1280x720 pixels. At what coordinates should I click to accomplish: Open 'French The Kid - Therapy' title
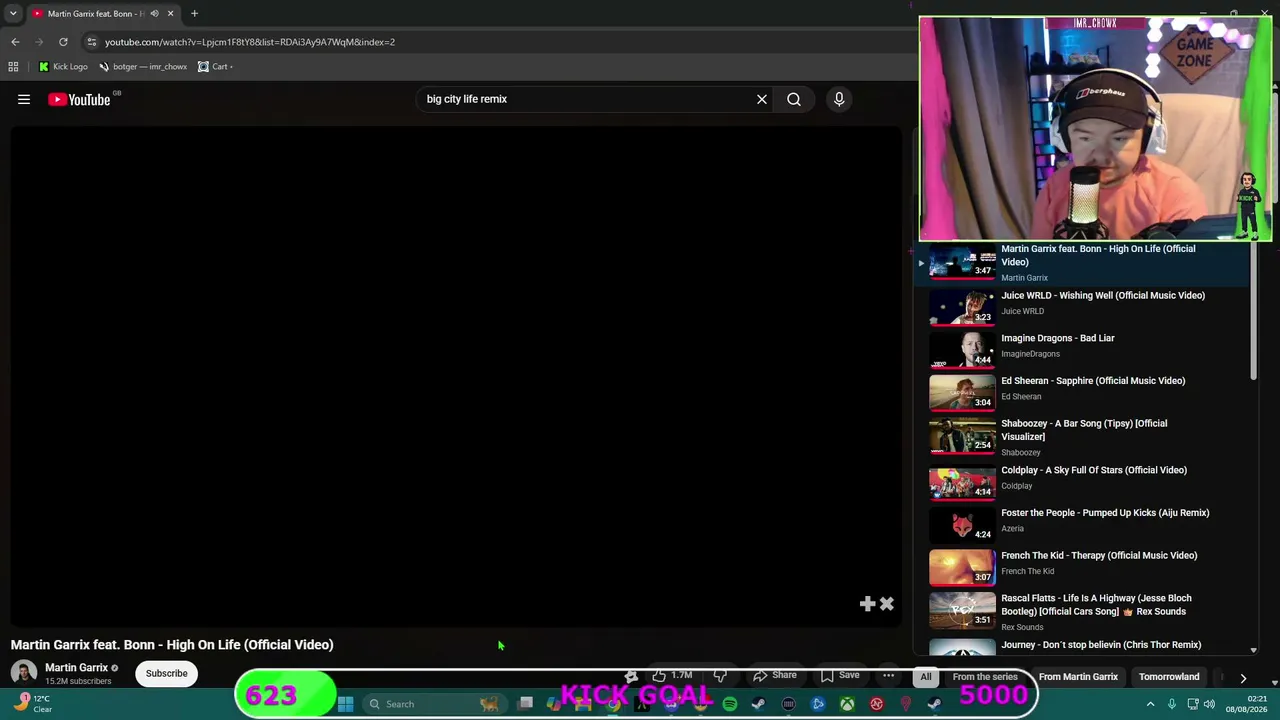[x=1099, y=556]
